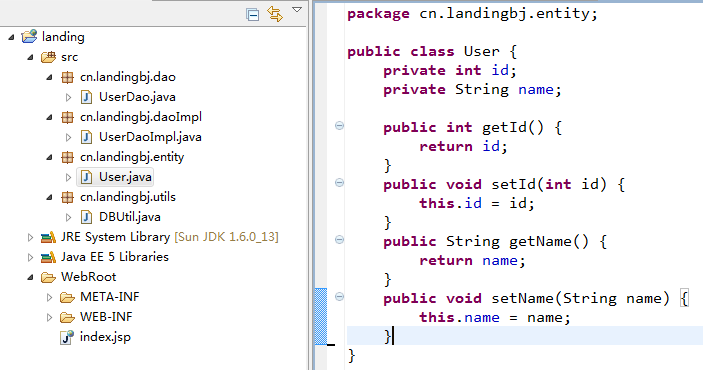Fold the setId(int id) method

(x=339, y=183)
